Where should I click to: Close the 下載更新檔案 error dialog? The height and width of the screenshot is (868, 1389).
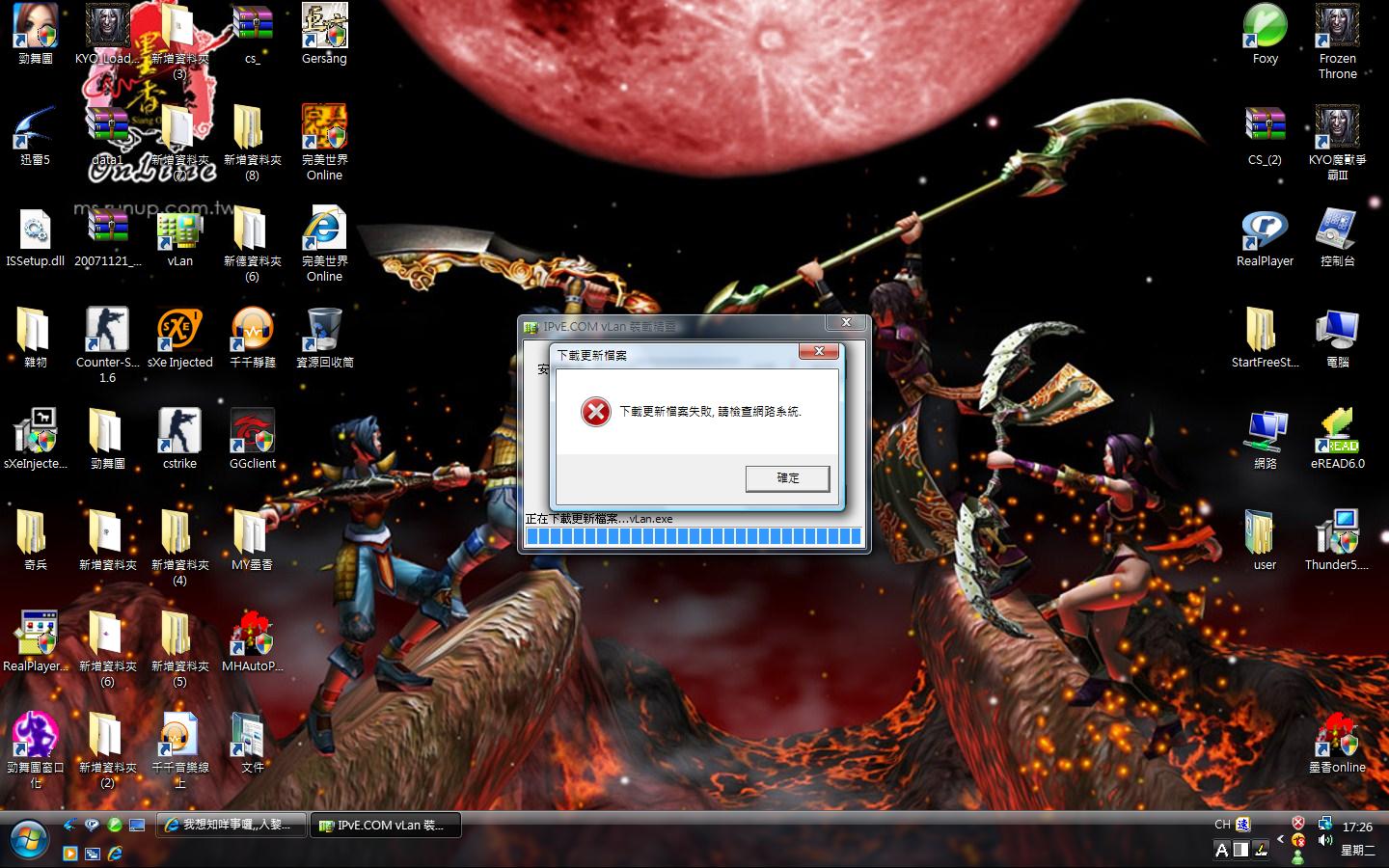click(x=819, y=352)
